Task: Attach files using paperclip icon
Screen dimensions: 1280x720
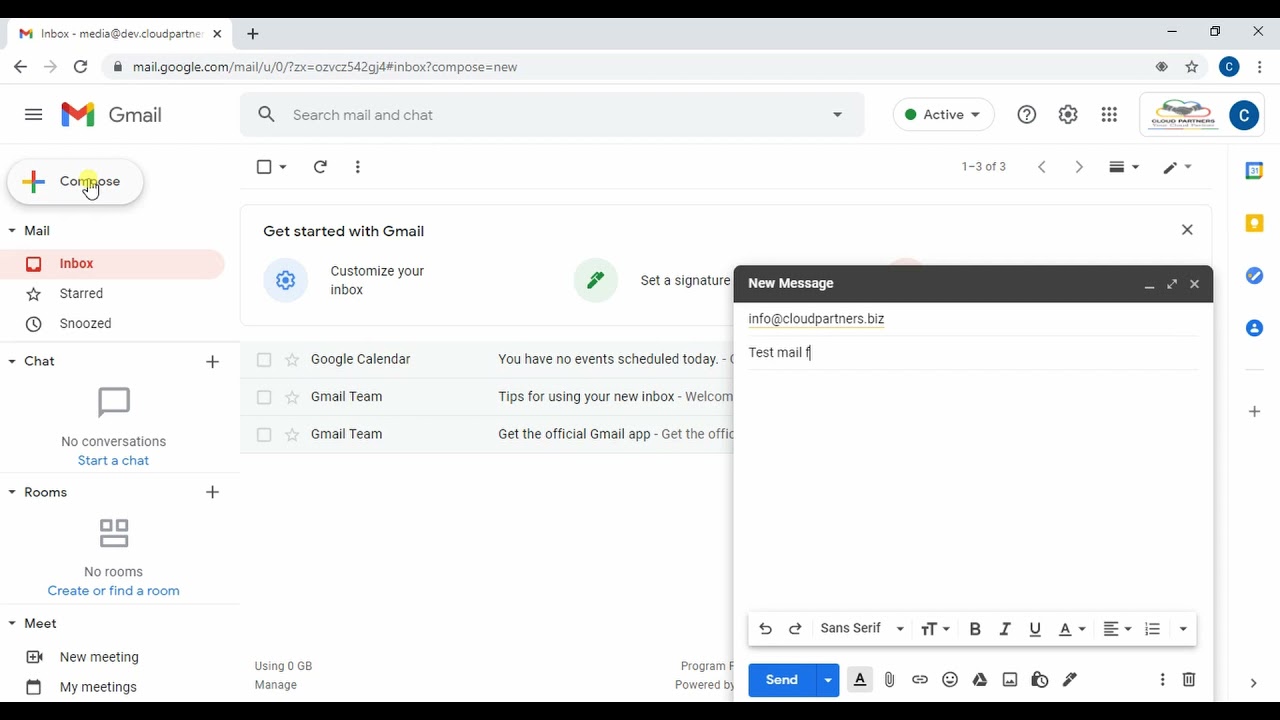Action: click(889, 680)
